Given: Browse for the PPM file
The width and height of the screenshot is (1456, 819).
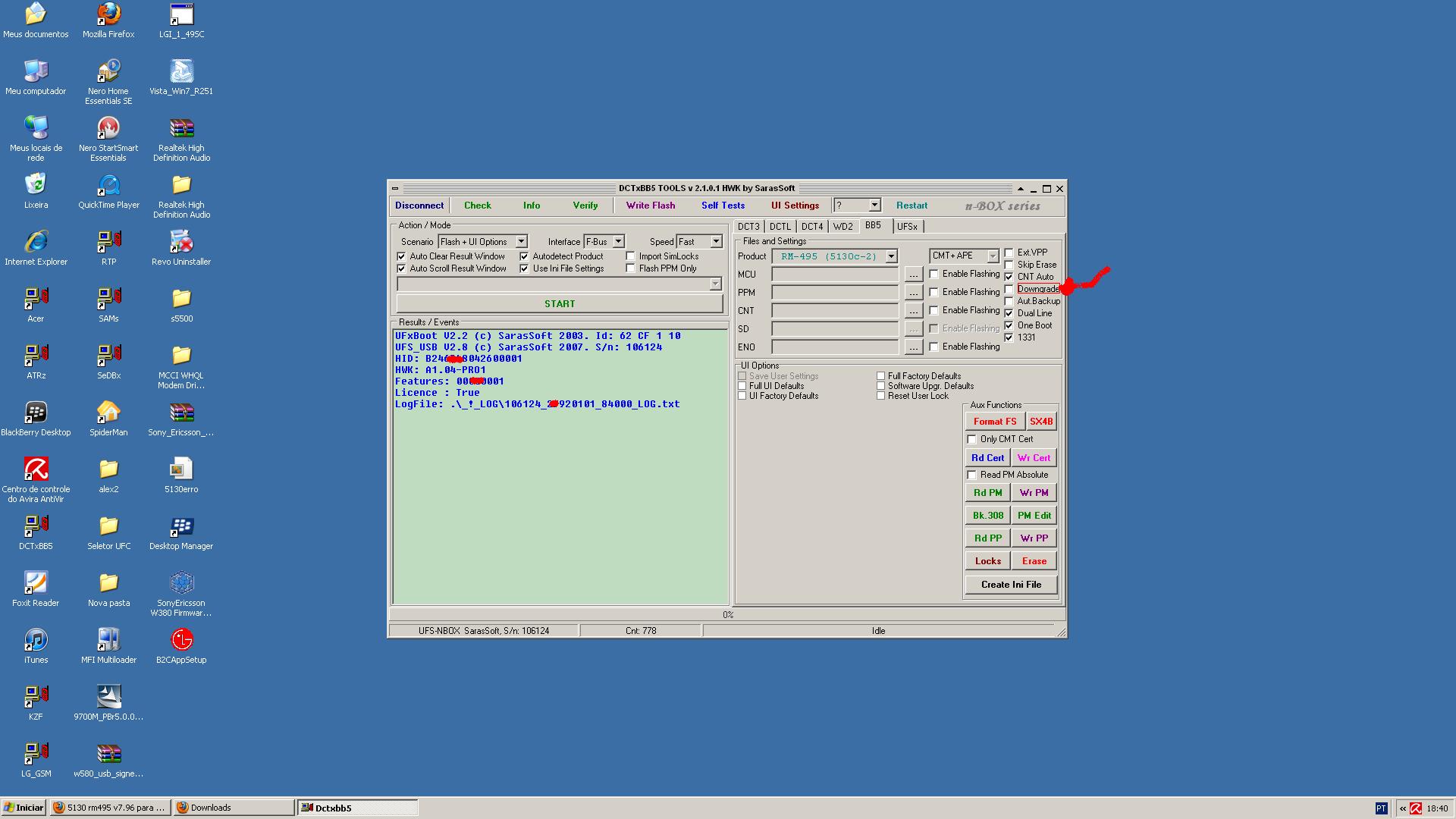Looking at the screenshot, I should click(913, 293).
